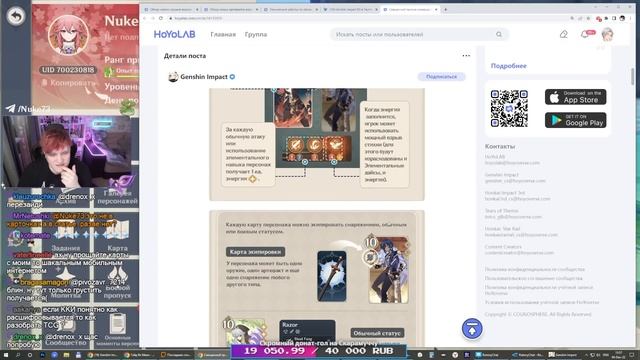Click the Подписаться follow button
Image resolution: width=640 pixels, height=360 pixels.
coord(441,77)
